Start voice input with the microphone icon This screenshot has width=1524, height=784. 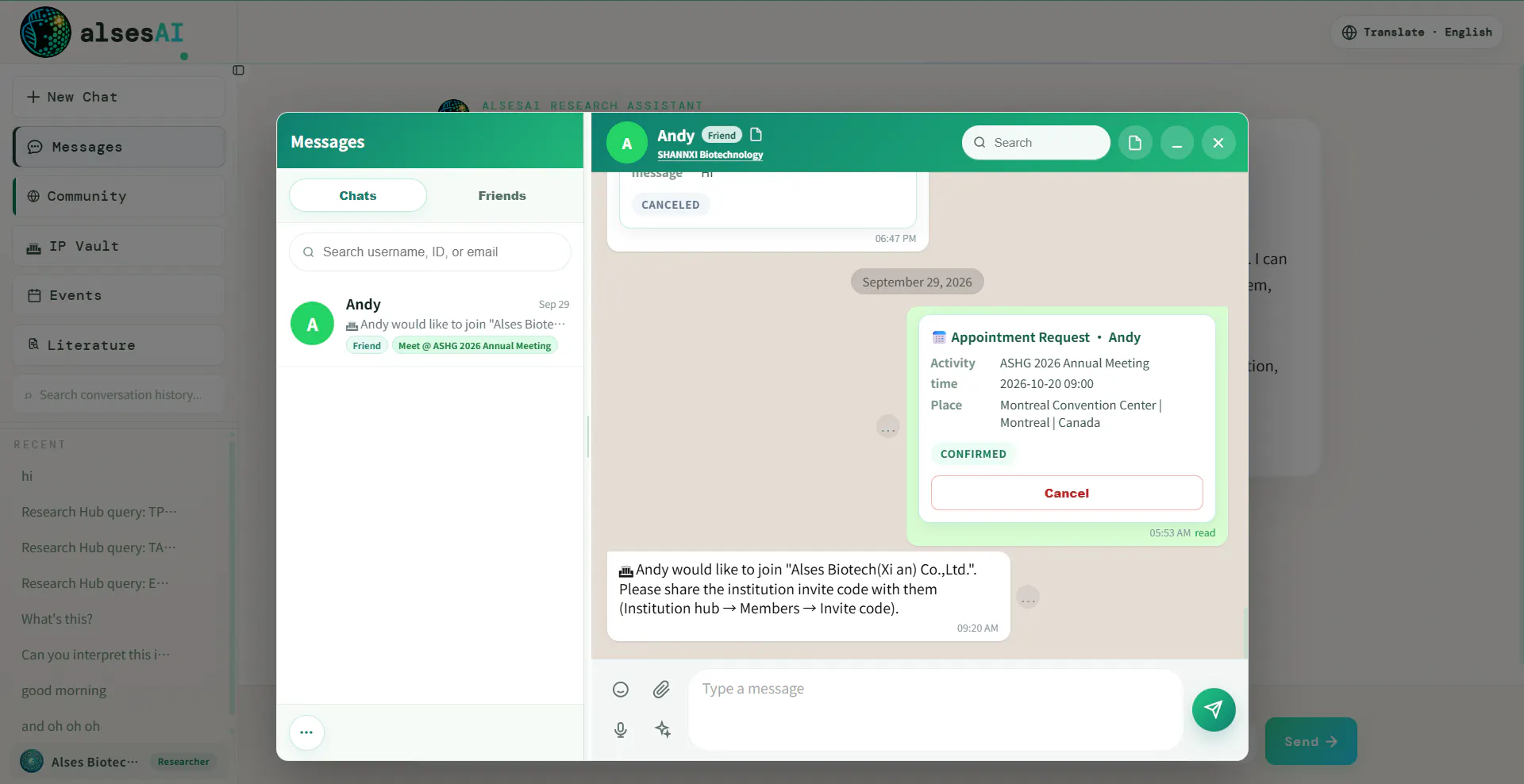pos(621,730)
